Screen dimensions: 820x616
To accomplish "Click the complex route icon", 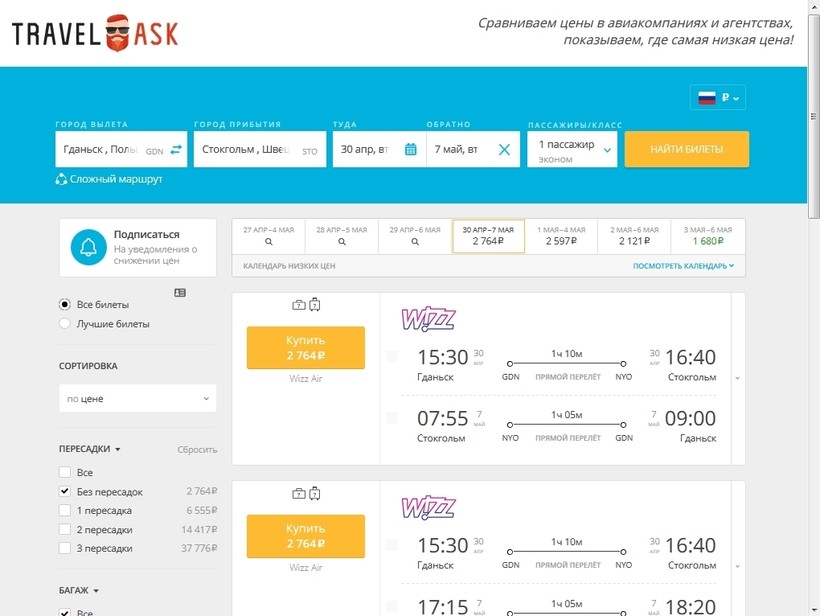I will point(61,179).
